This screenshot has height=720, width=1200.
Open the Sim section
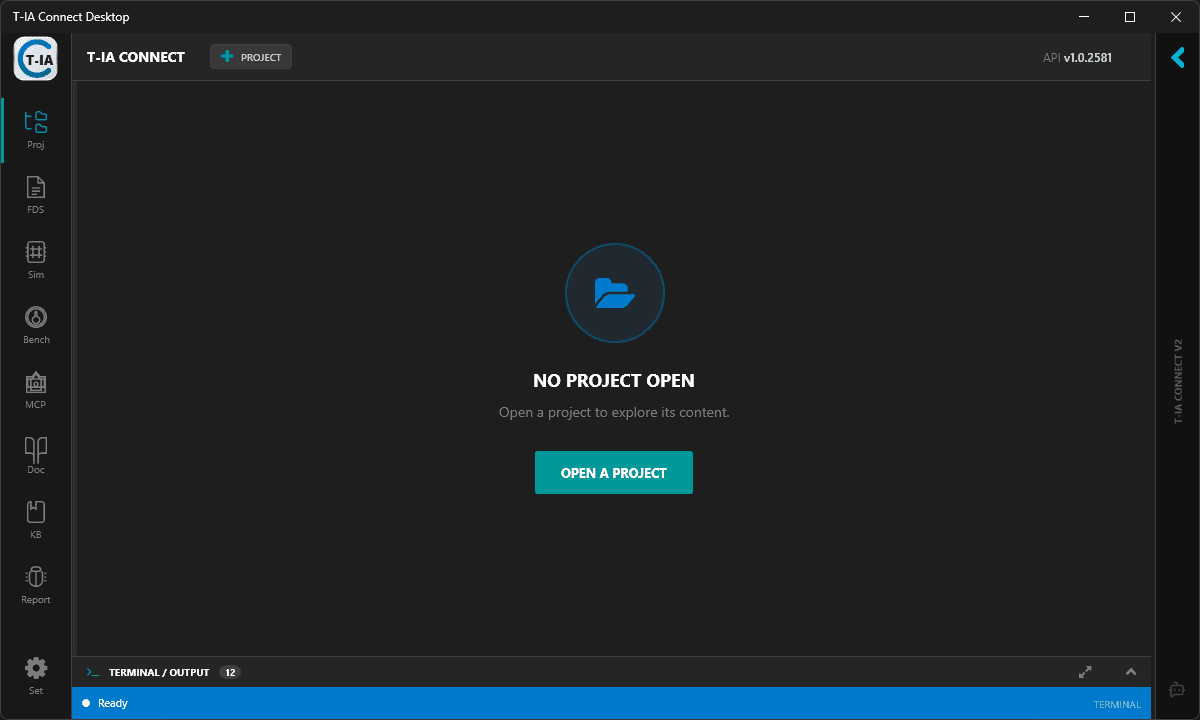click(x=35, y=258)
